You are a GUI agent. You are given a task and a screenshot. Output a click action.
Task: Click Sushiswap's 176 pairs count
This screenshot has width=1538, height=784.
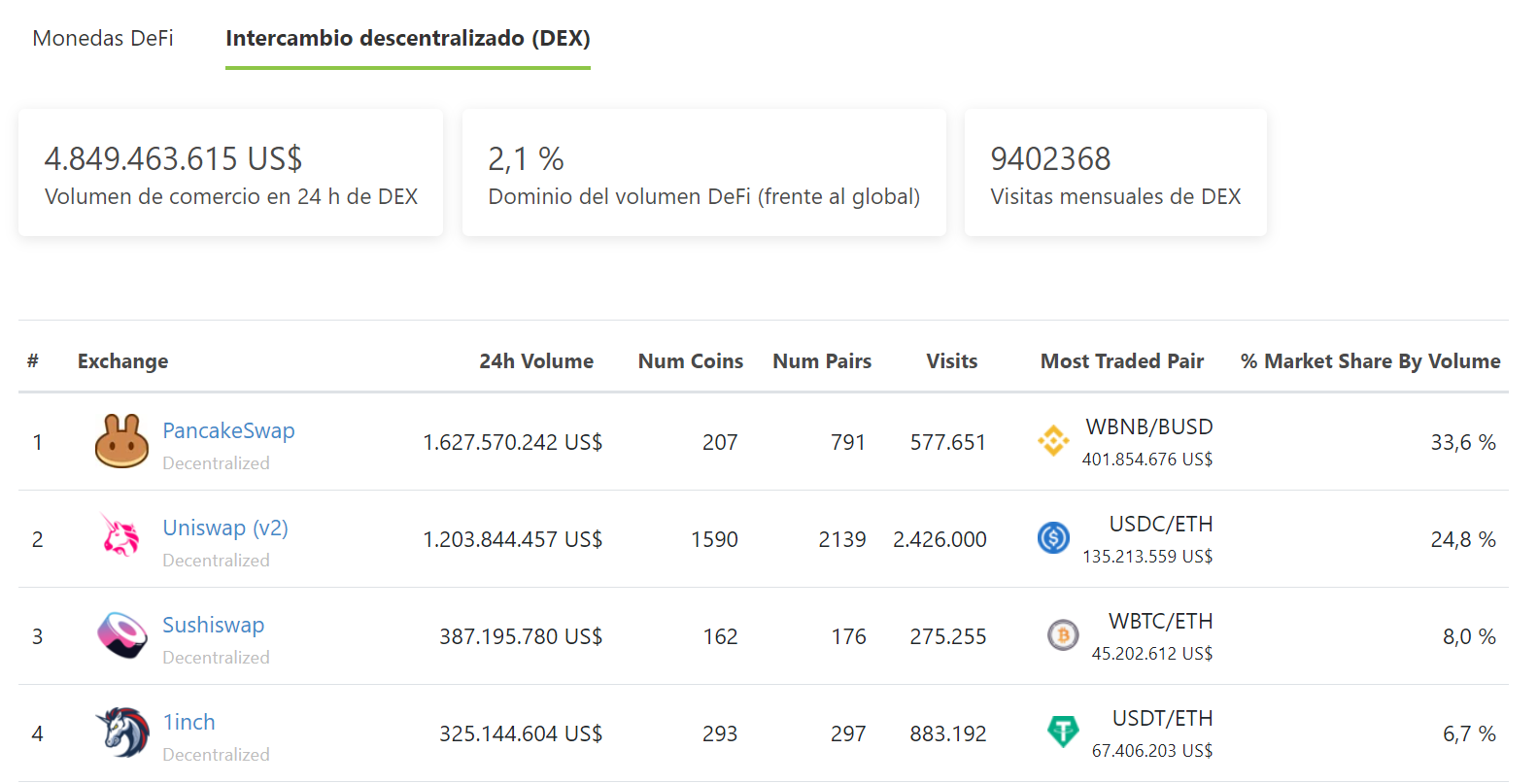tap(848, 636)
